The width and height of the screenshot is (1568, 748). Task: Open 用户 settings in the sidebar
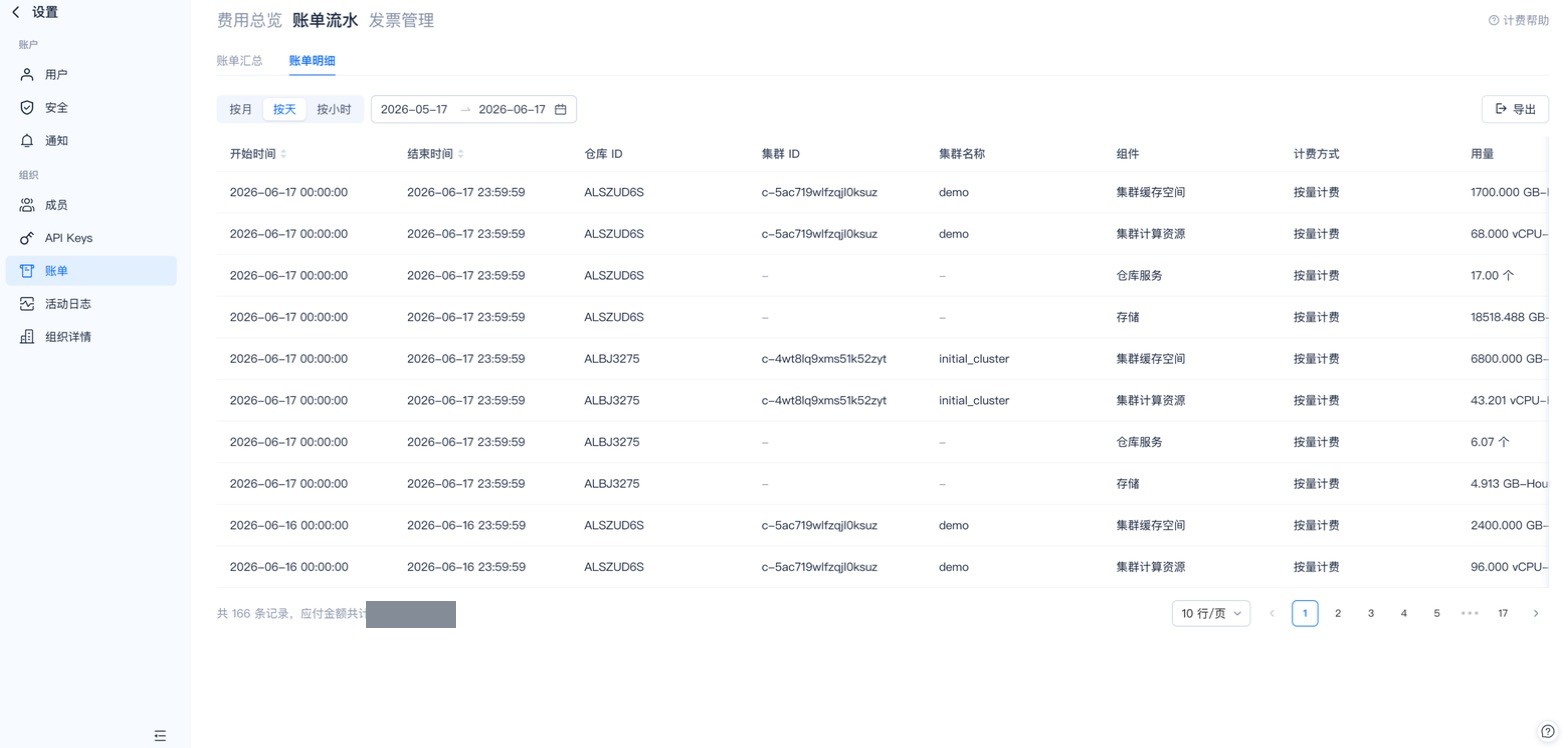(91, 74)
